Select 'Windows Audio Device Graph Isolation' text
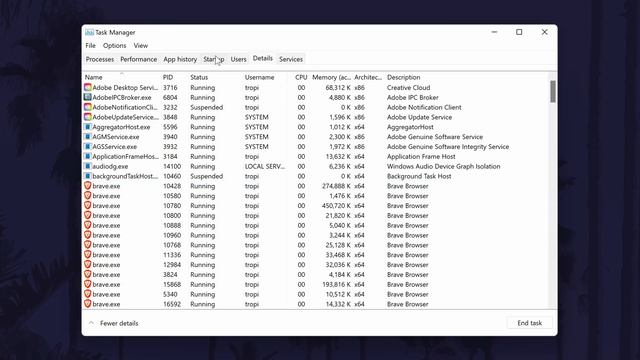 [443, 166]
